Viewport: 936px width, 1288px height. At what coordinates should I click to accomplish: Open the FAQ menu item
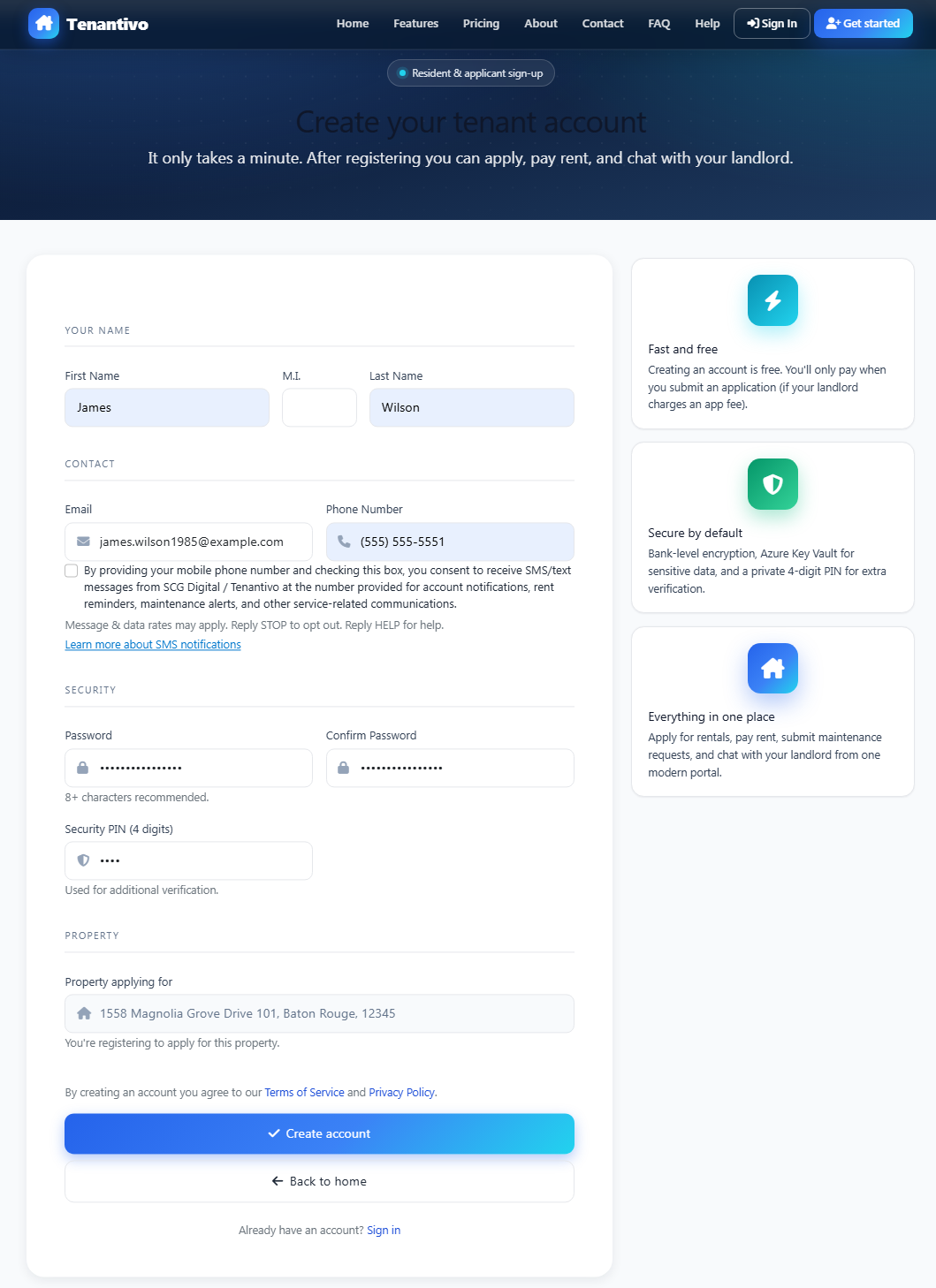(659, 24)
